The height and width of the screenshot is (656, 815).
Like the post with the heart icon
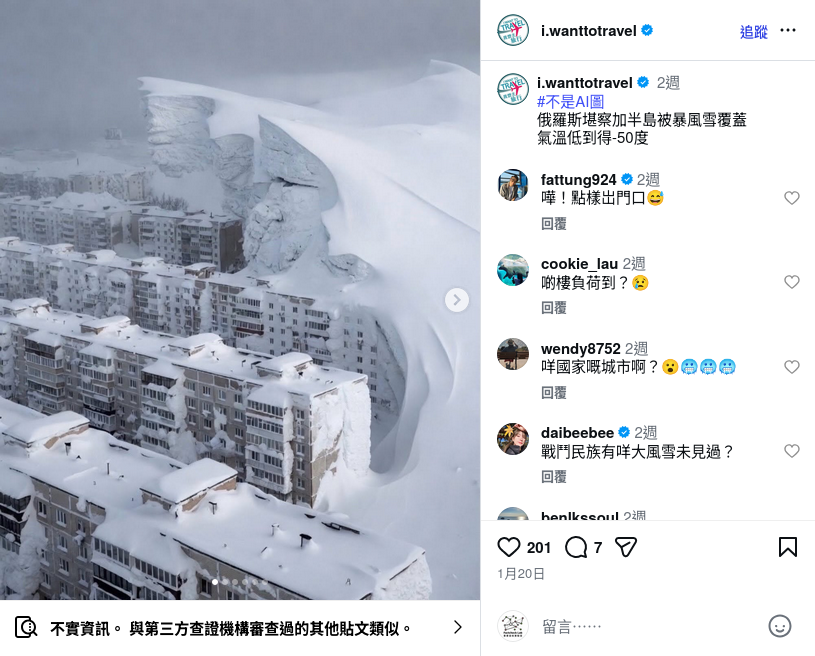tap(508, 547)
